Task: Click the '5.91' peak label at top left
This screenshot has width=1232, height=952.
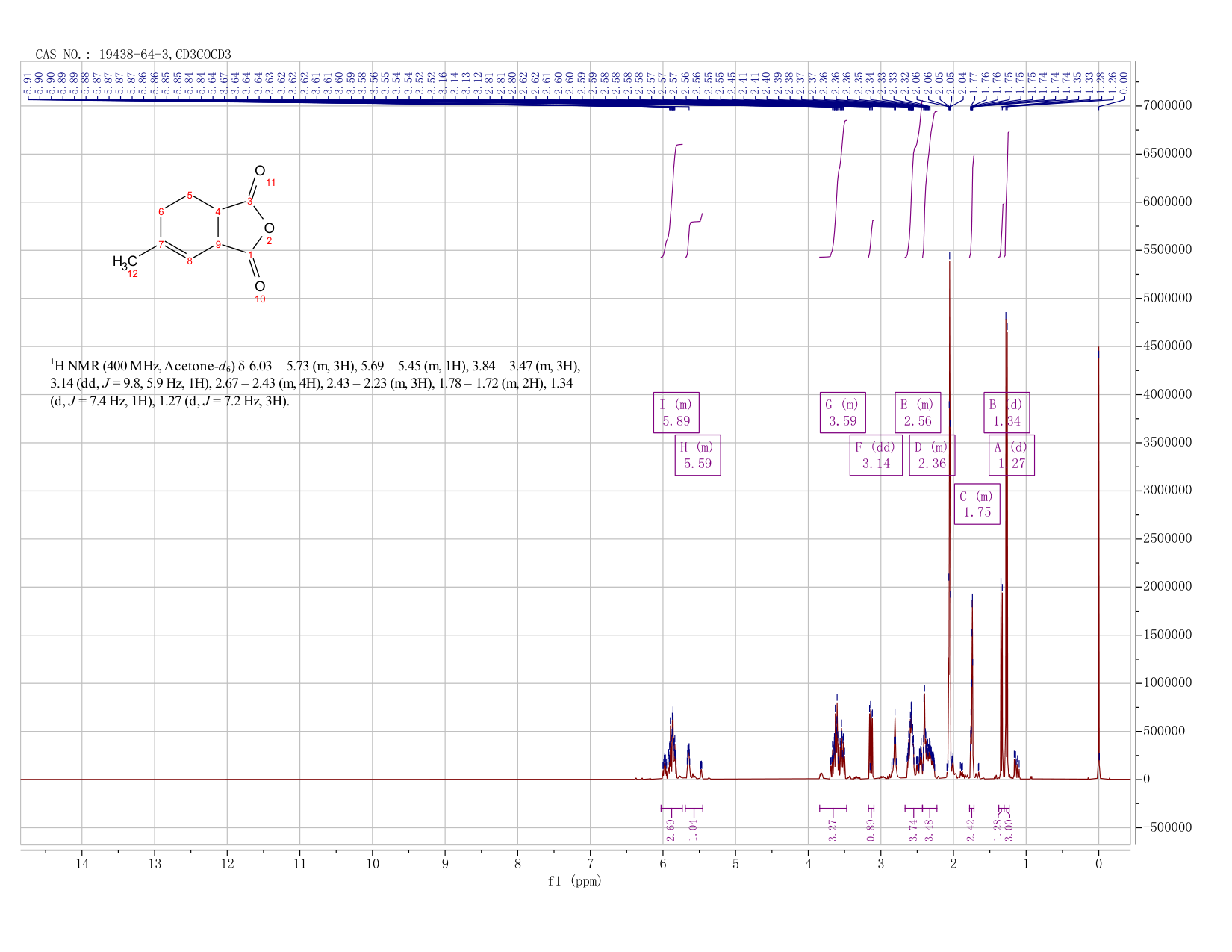Action: pos(29,81)
